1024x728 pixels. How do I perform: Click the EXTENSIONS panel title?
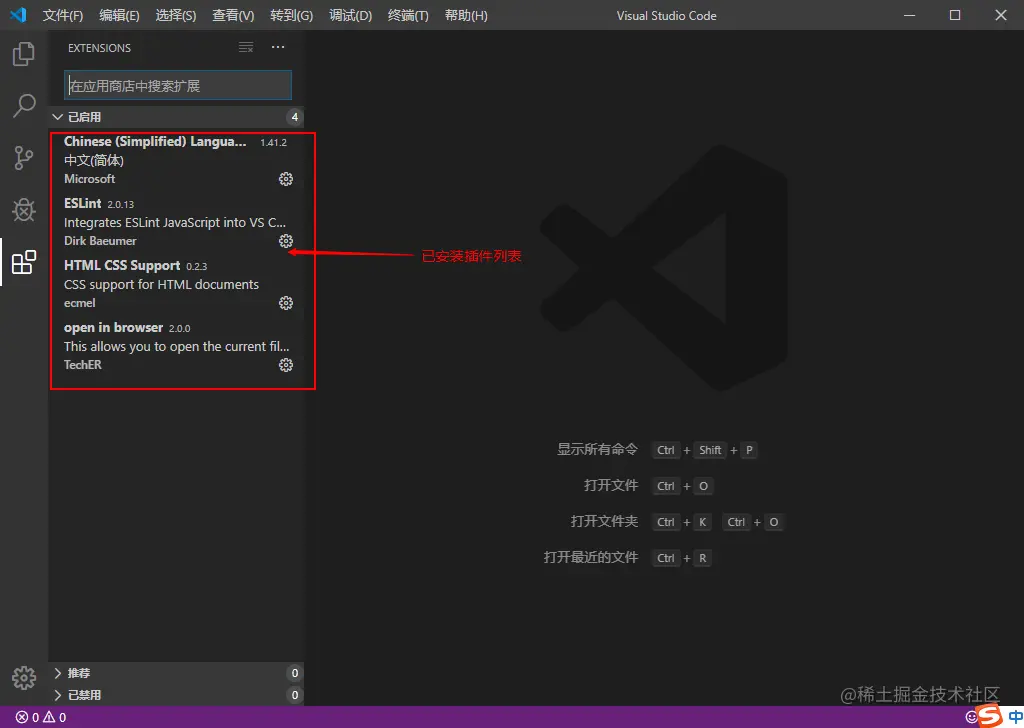[x=99, y=48]
